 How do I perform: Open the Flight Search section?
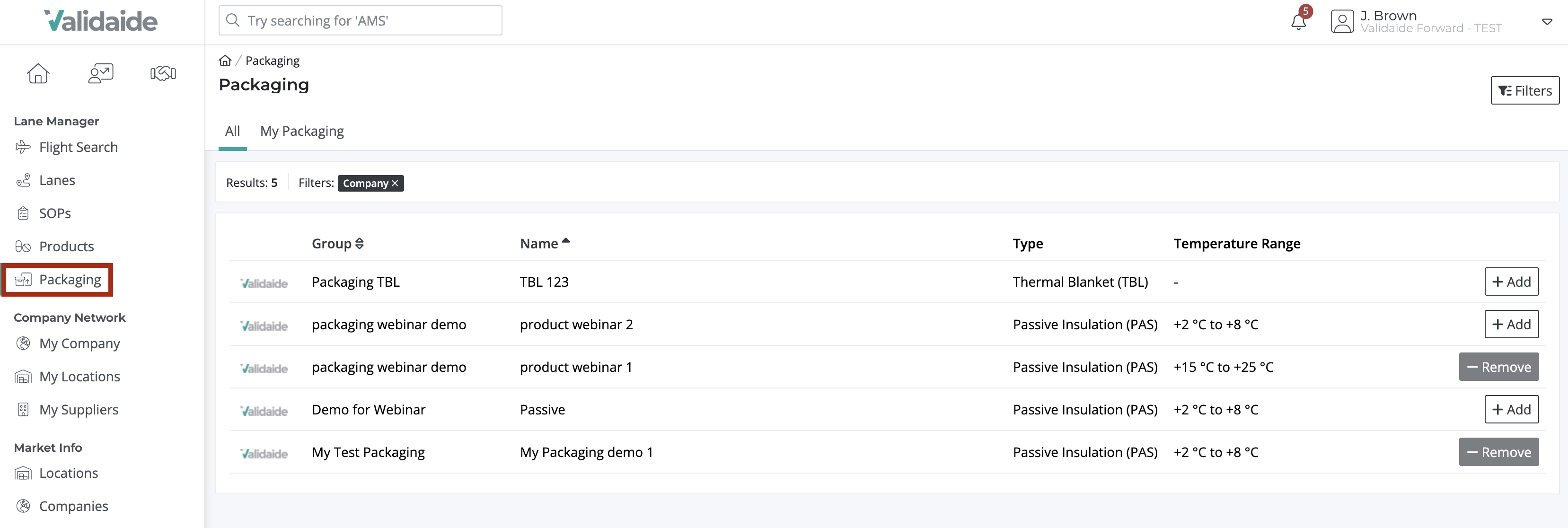pyautogui.click(x=78, y=147)
